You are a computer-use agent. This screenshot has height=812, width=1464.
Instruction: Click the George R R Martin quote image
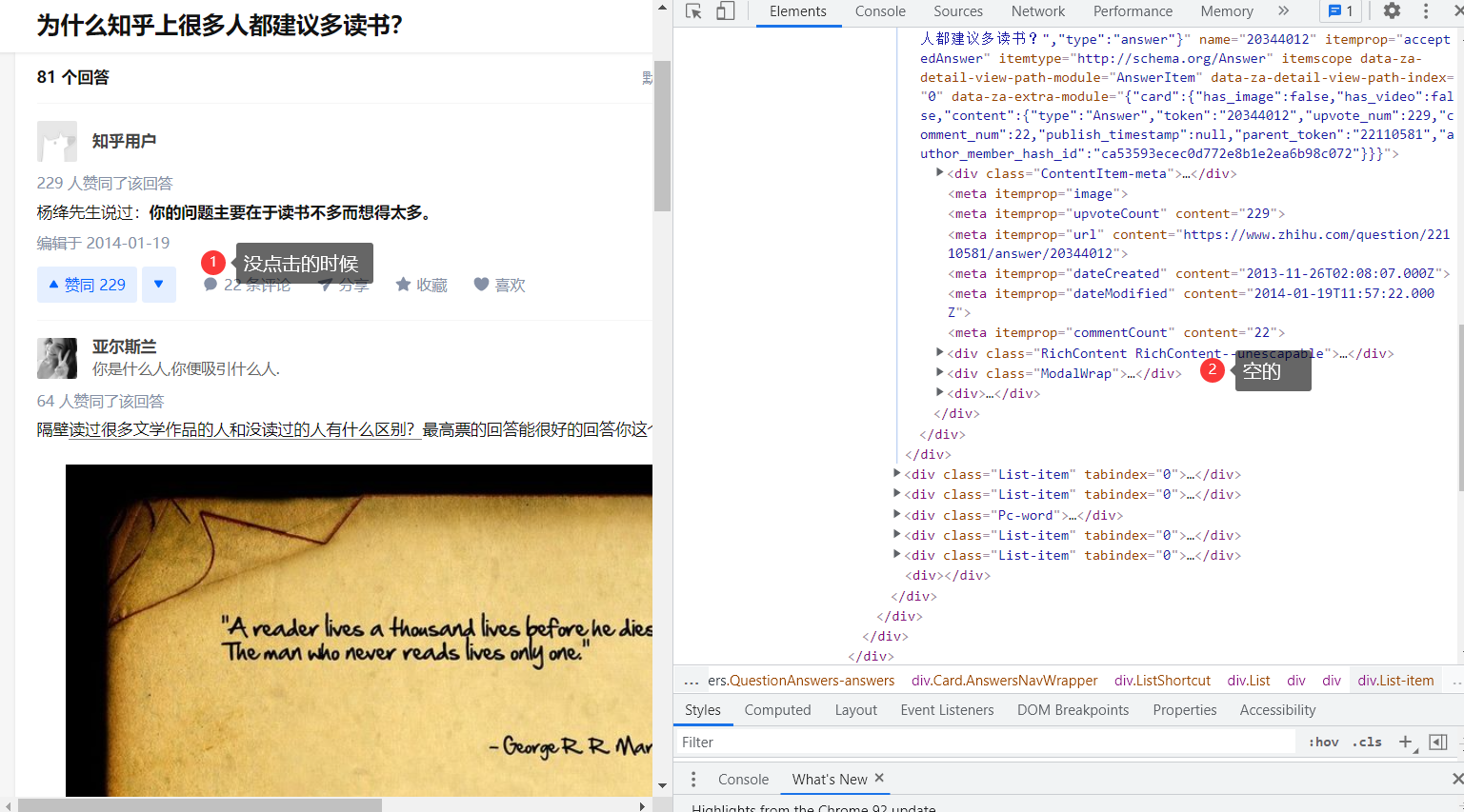pos(359,630)
